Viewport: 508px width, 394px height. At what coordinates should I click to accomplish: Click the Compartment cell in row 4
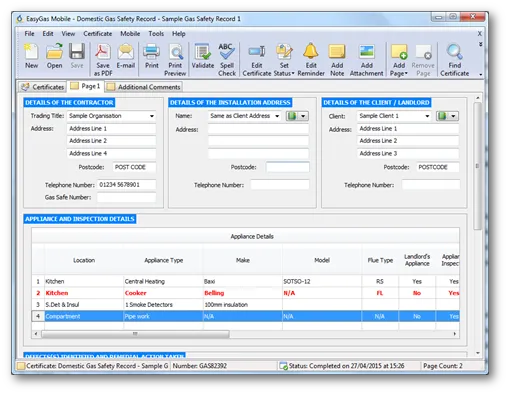point(84,316)
